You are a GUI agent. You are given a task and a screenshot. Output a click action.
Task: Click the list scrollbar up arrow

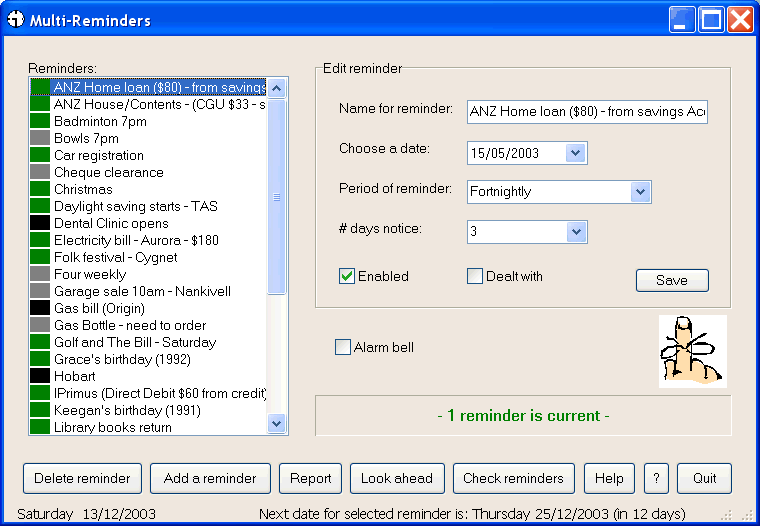coord(277,88)
